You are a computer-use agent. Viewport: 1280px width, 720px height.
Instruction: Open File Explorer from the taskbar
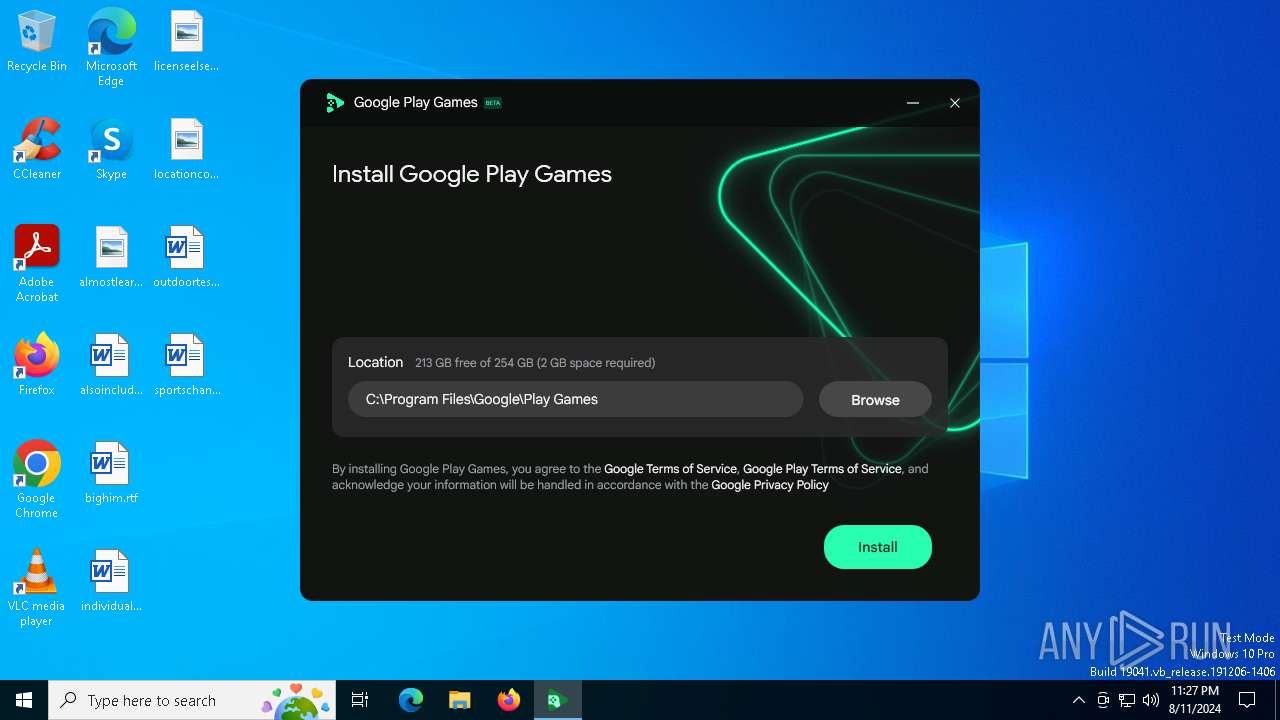click(460, 700)
